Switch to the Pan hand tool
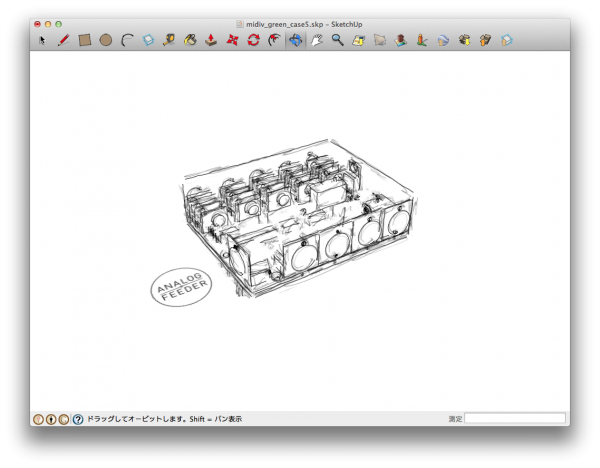Viewport: 600px width, 468px height. click(x=317, y=41)
